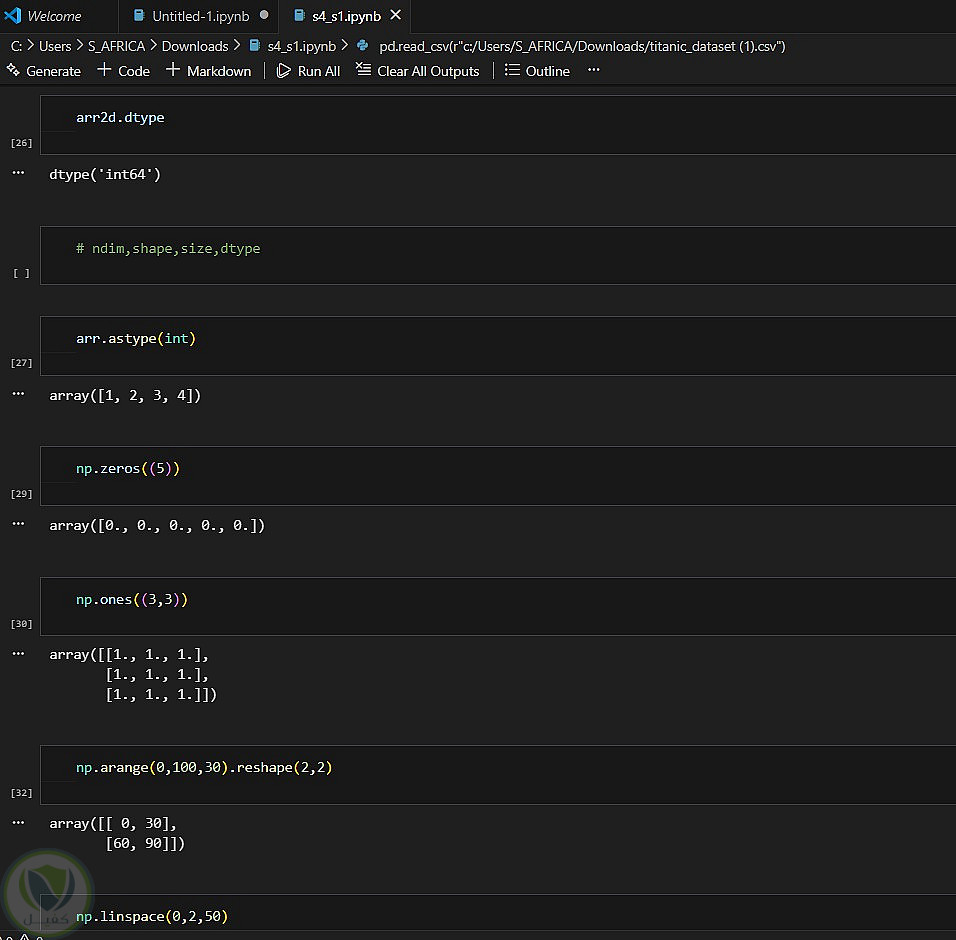This screenshot has width=956, height=940.
Task: Add a new Code cell
Action: click(x=123, y=71)
